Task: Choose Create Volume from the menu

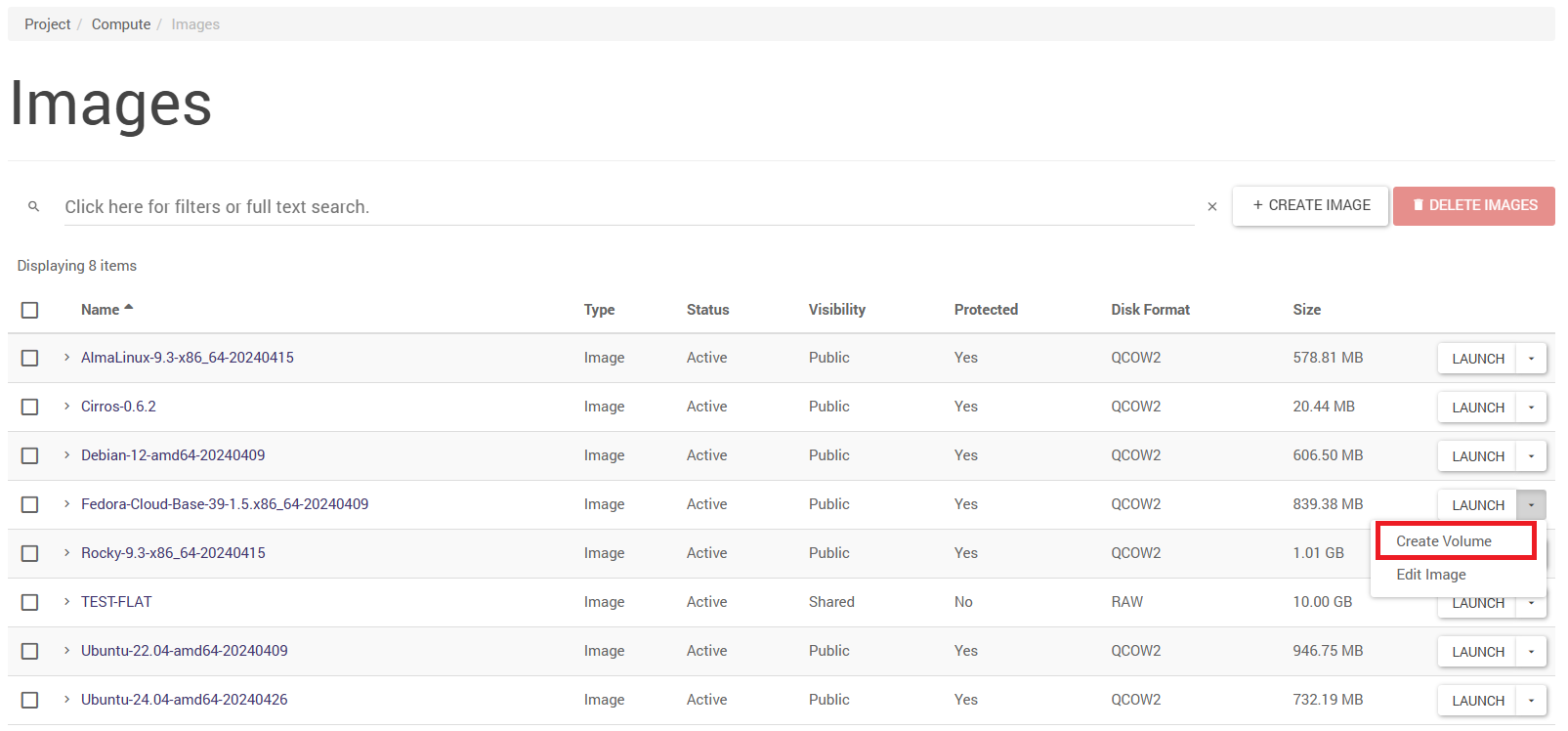Action: (x=1443, y=541)
